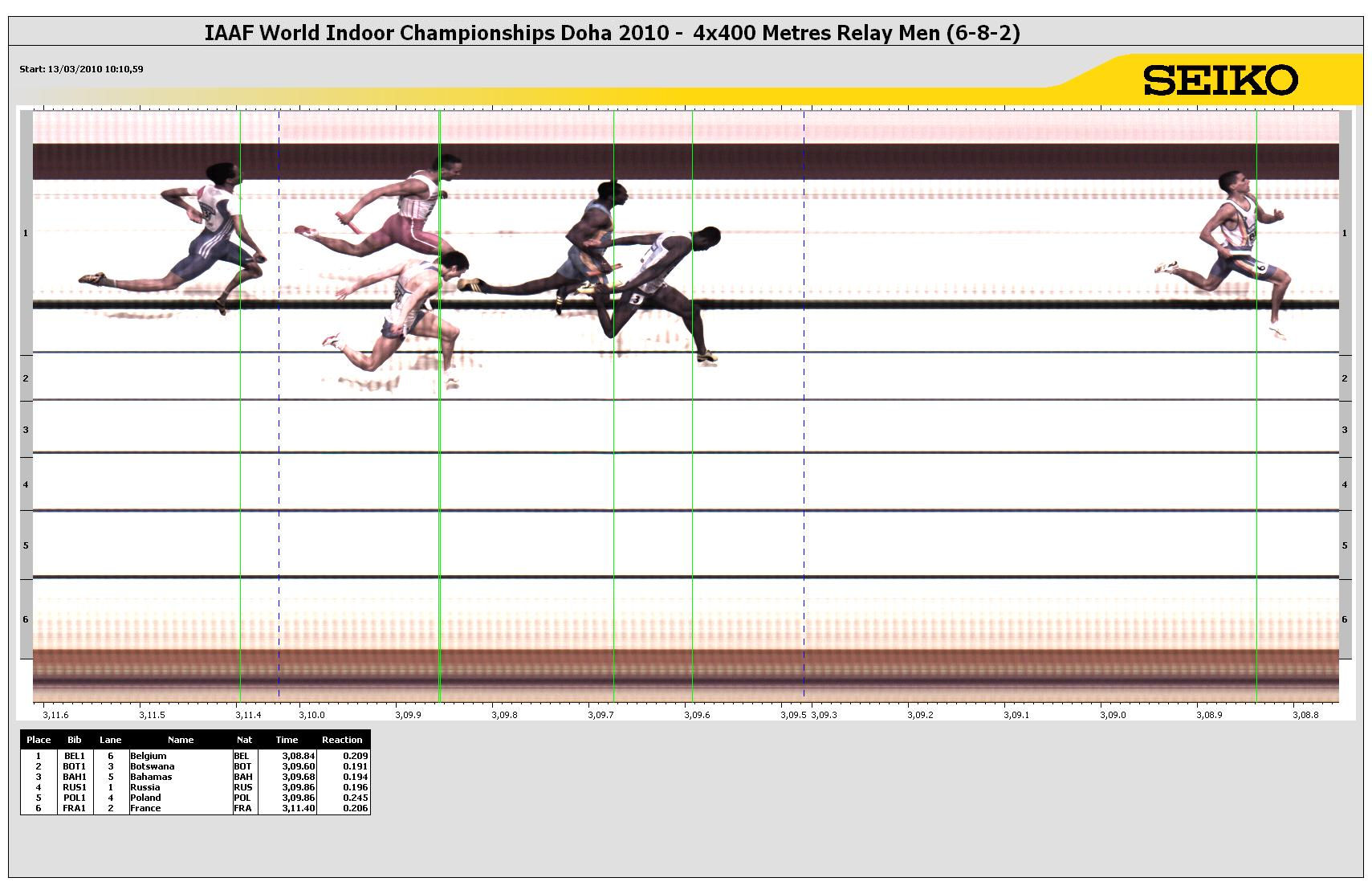
Task: Select the lane 6 label on right side
Action: 1345,620
